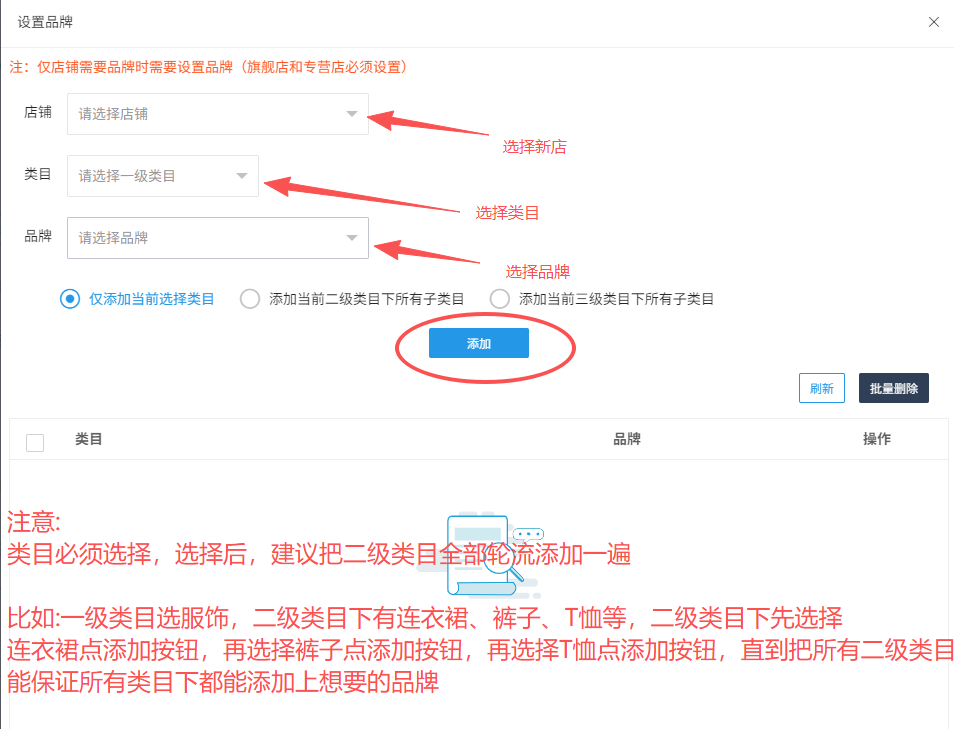Open the 请选择店铺 dropdown
This screenshot has height=729, width=954.
click(x=218, y=114)
